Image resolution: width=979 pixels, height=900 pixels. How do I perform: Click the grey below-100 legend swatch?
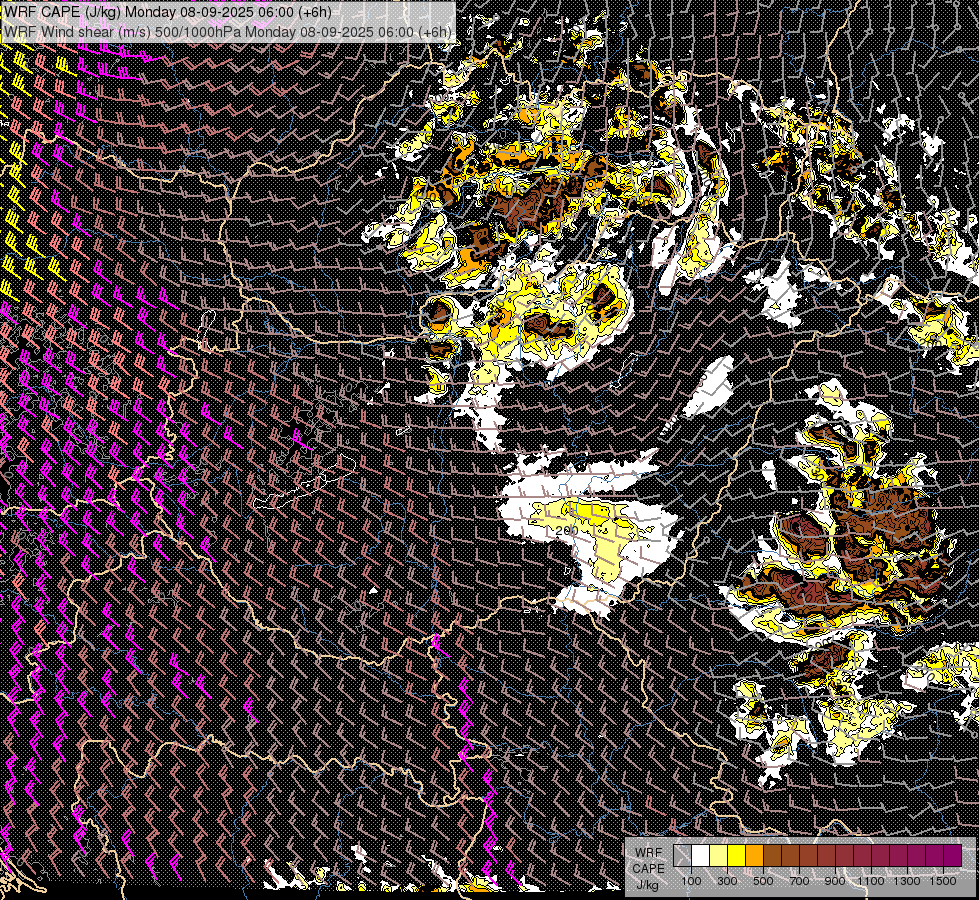tap(682, 856)
